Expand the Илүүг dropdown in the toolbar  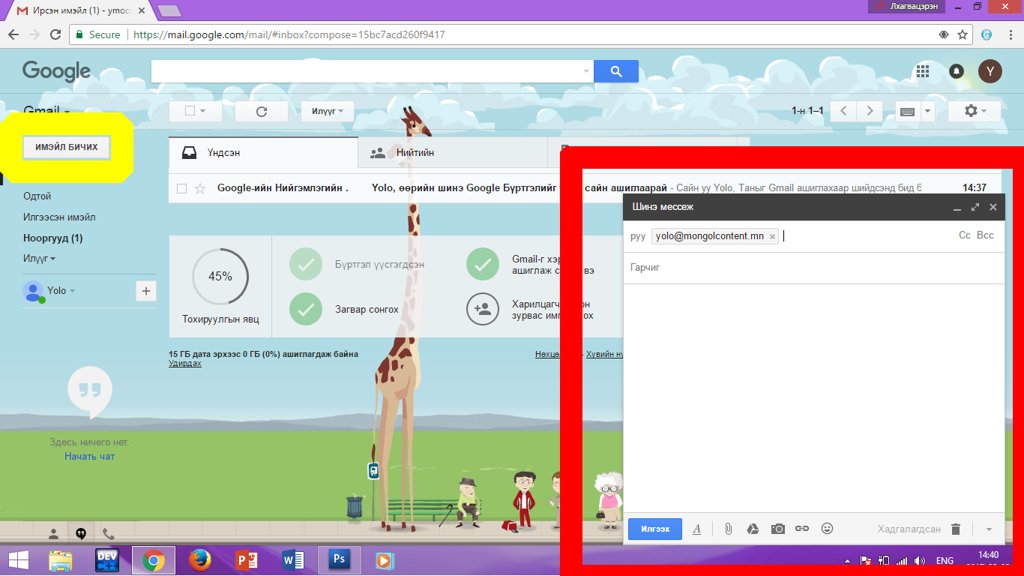click(x=327, y=111)
